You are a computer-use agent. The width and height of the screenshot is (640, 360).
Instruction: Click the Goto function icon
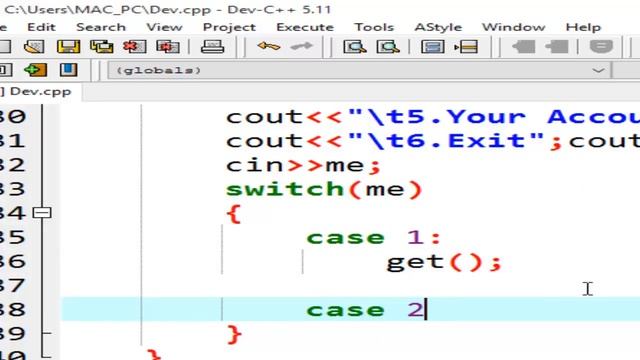pyautogui.click(x=433, y=47)
